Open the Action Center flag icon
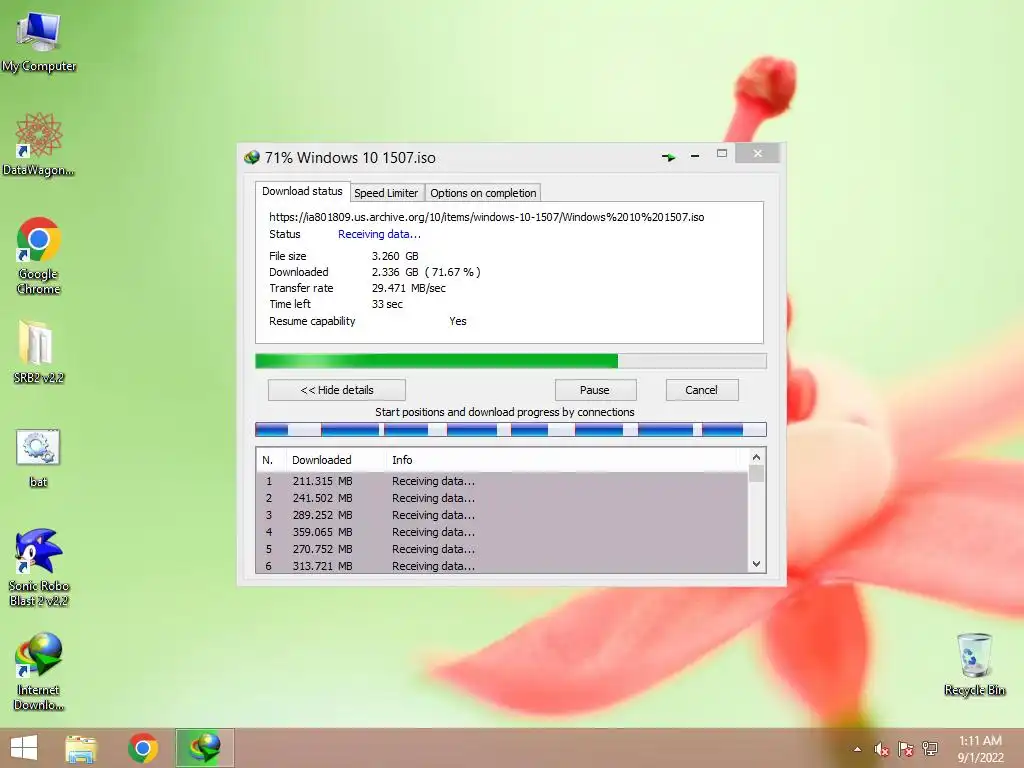 click(x=906, y=749)
